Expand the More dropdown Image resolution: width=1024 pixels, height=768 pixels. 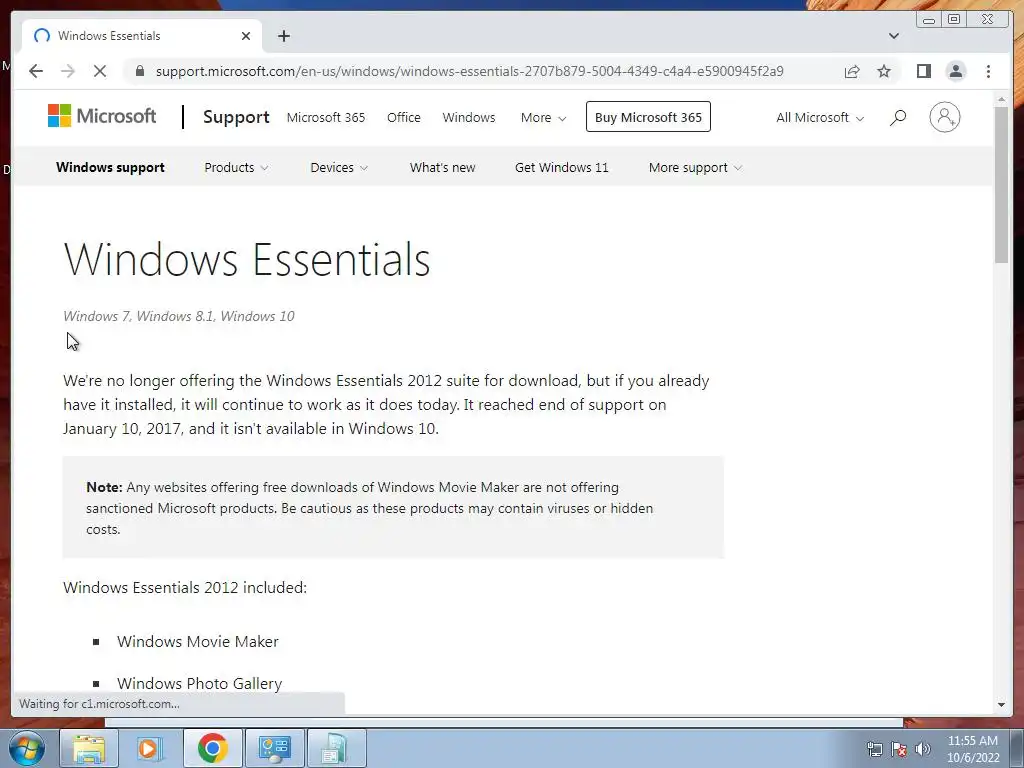tap(543, 118)
